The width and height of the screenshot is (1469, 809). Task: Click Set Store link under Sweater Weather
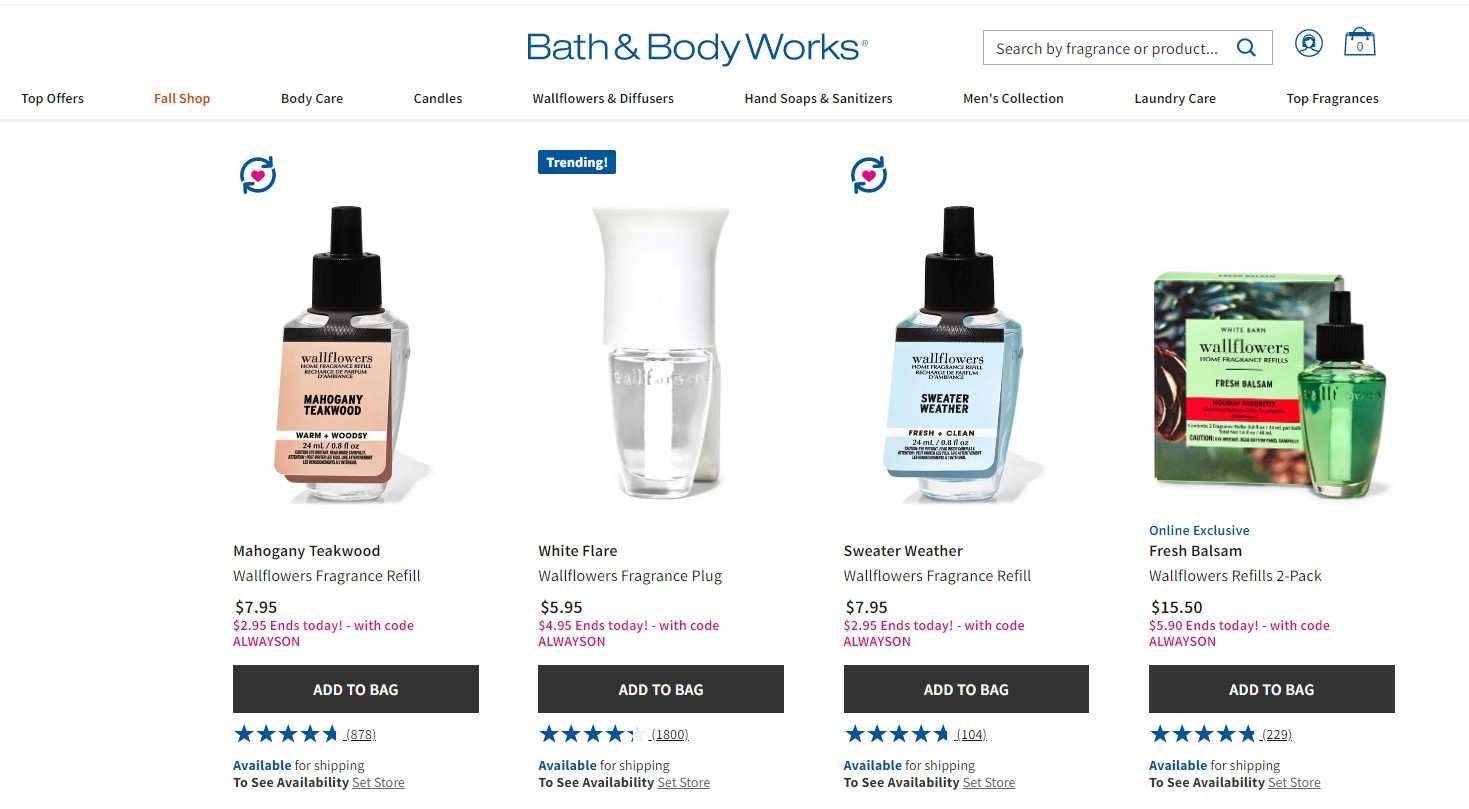click(989, 783)
